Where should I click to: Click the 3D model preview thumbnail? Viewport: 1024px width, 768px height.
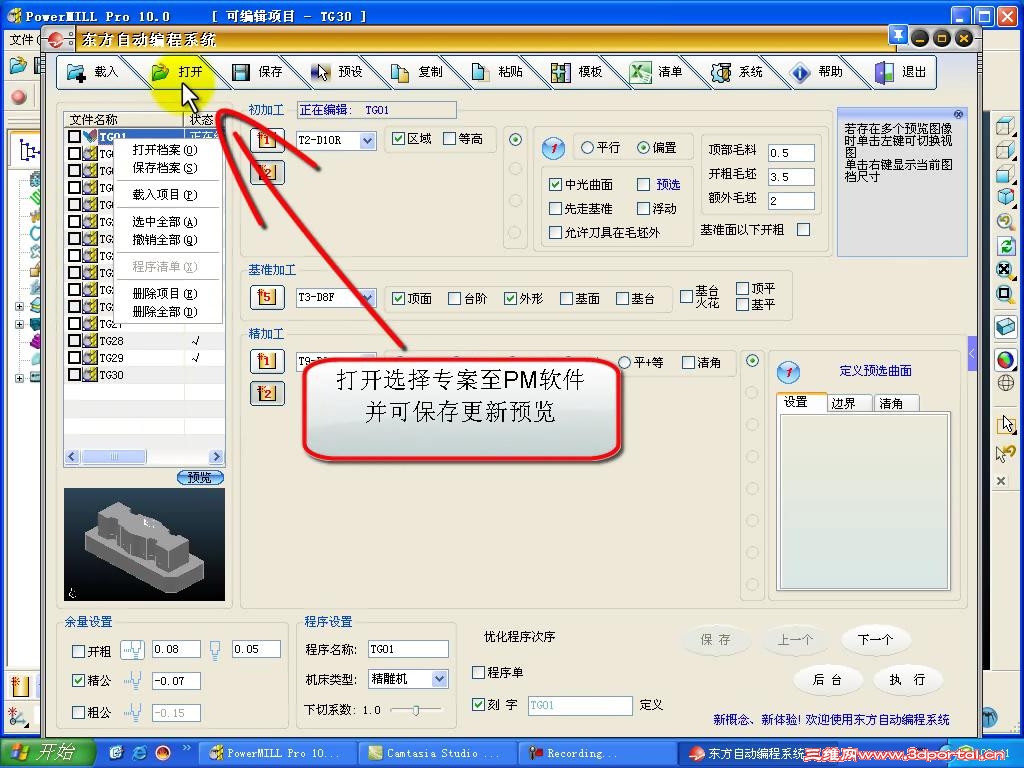point(144,545)
